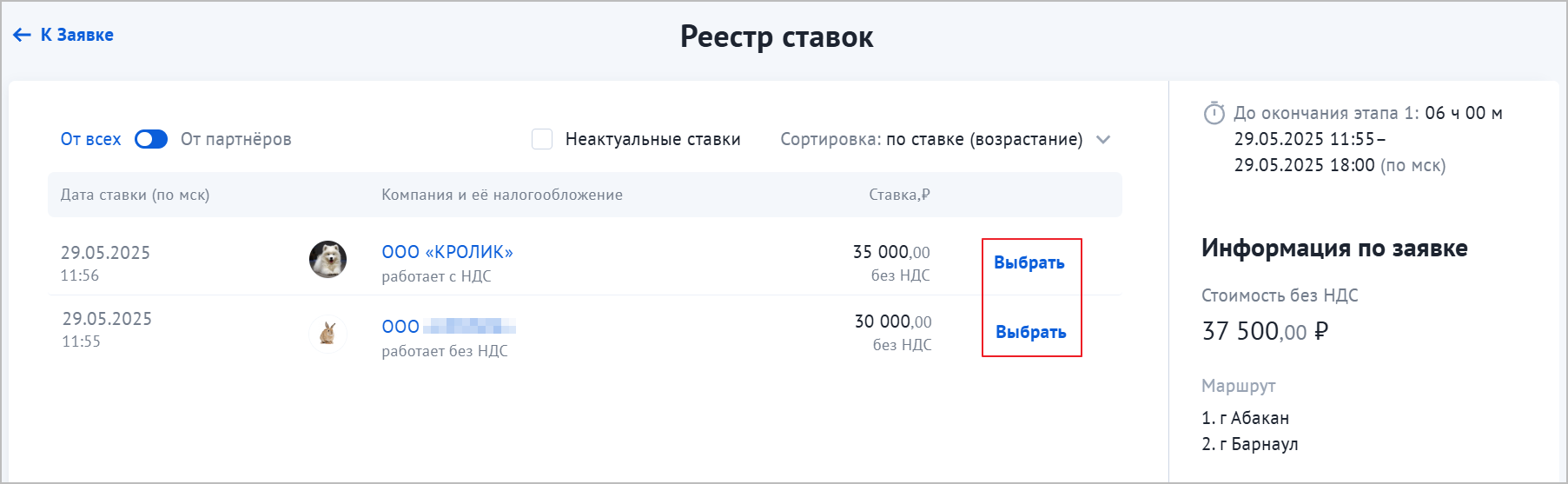This screenshot has height=484, width=1568.
Task: Click the Дата ставки column header
Action: (x=135, y=195)
